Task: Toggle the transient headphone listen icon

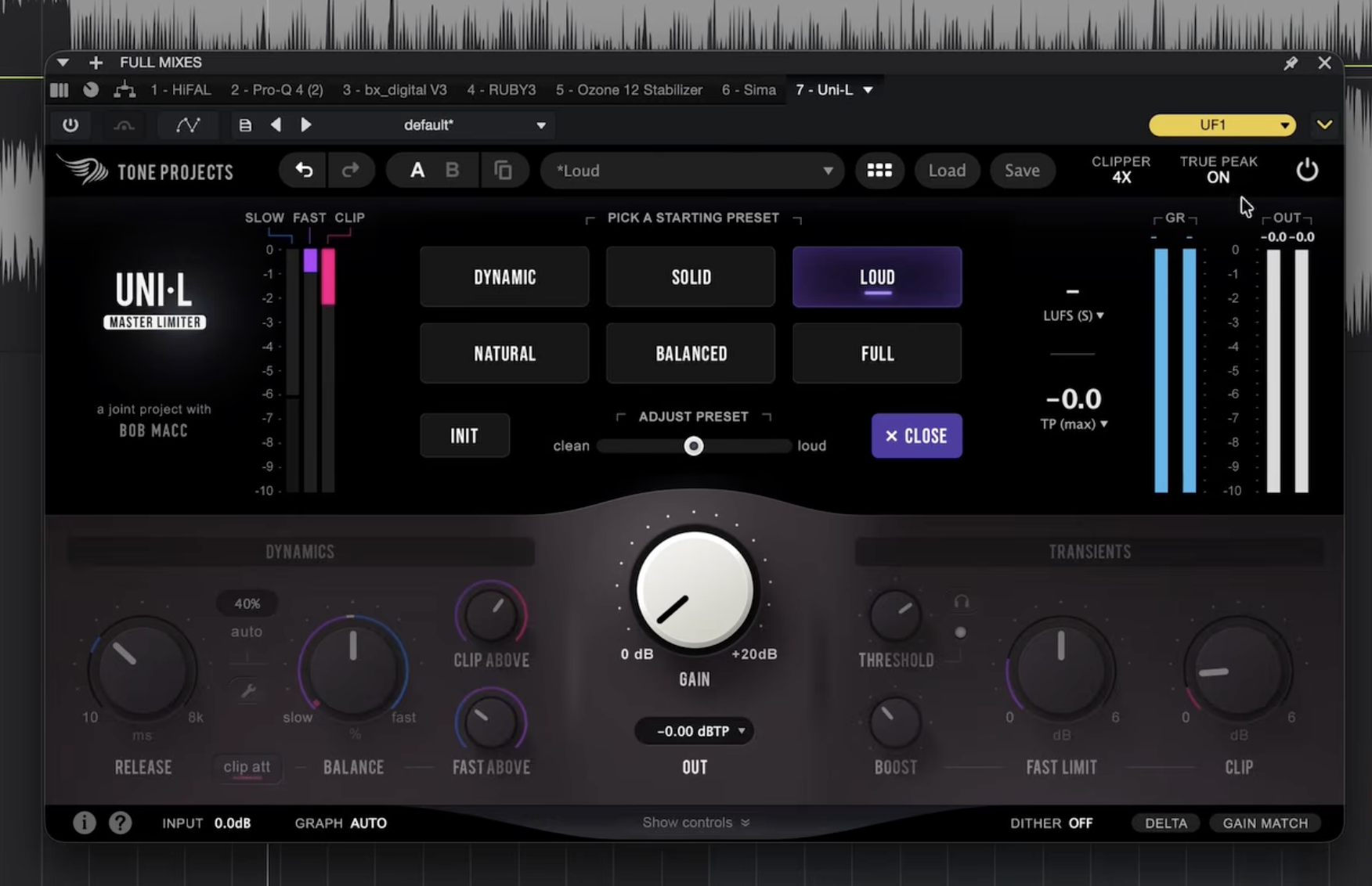Action: 962,602
